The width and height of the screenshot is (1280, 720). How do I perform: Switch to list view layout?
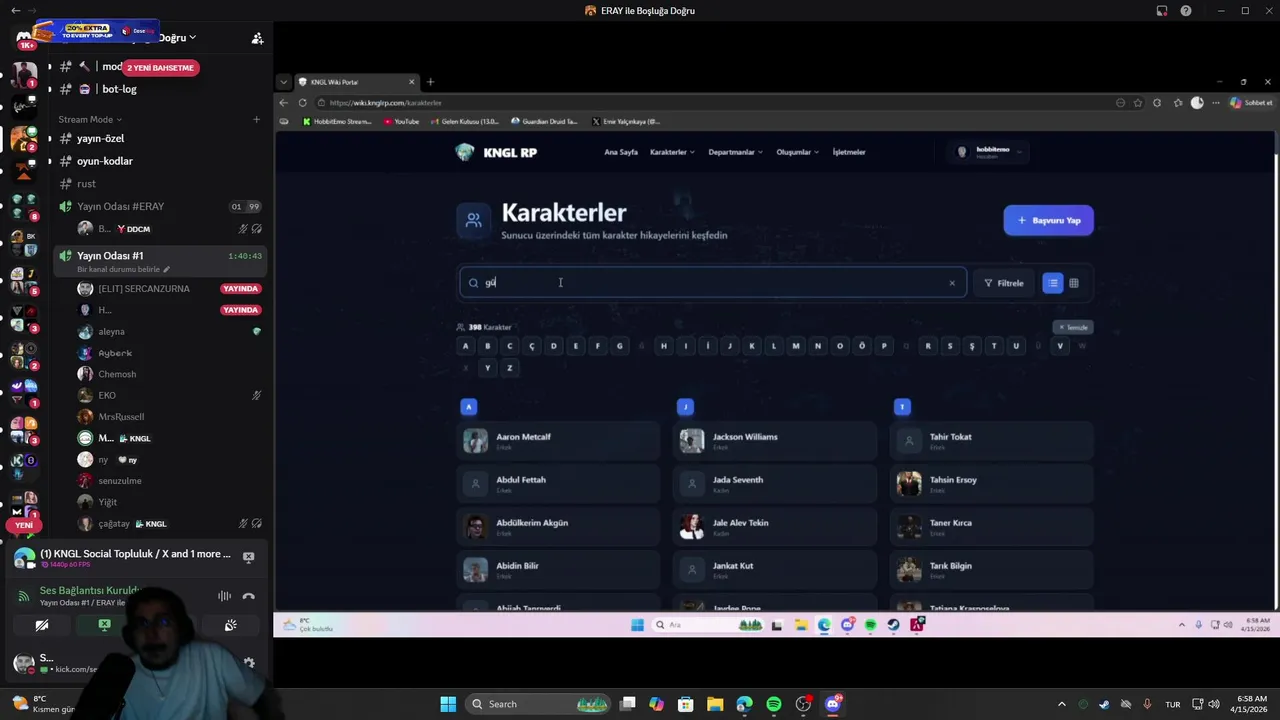point(1052,283)
